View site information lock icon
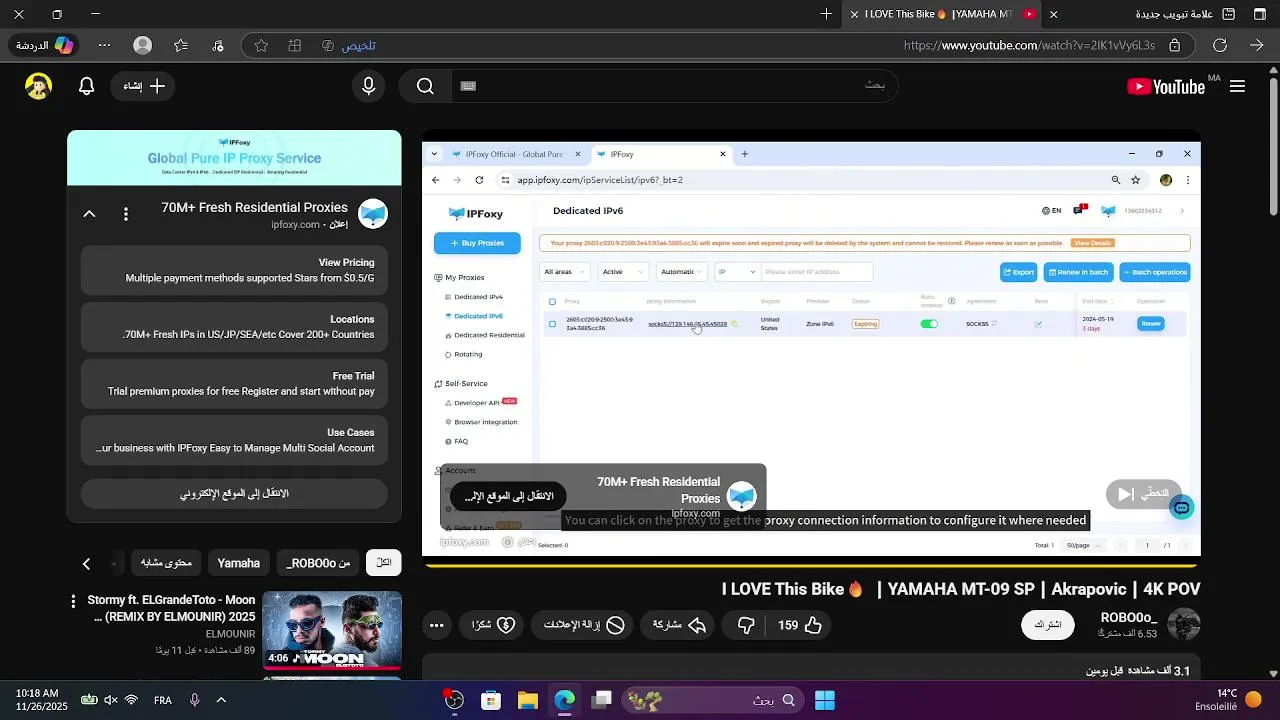 coord(1175,45)
